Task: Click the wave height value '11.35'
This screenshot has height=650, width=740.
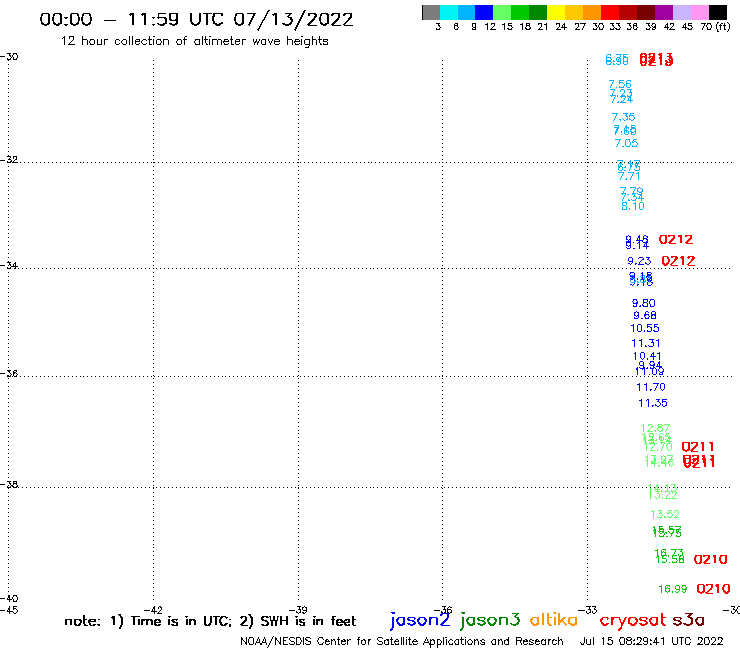Action: tap(653, 403)
